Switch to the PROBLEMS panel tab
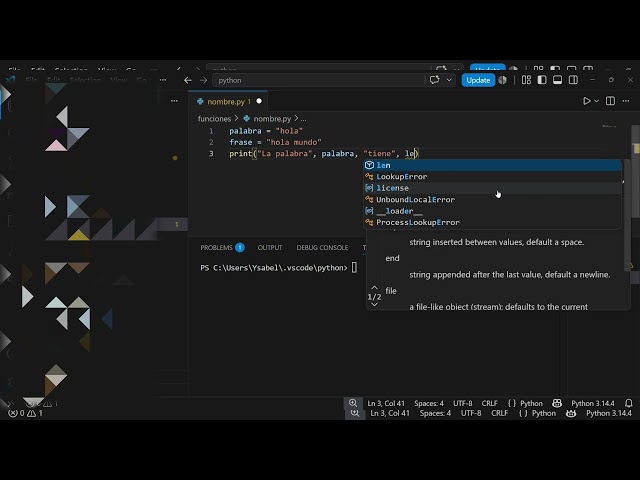Viewport: 640px width, 480px height. pyautogui.click(x=222, y=247)
